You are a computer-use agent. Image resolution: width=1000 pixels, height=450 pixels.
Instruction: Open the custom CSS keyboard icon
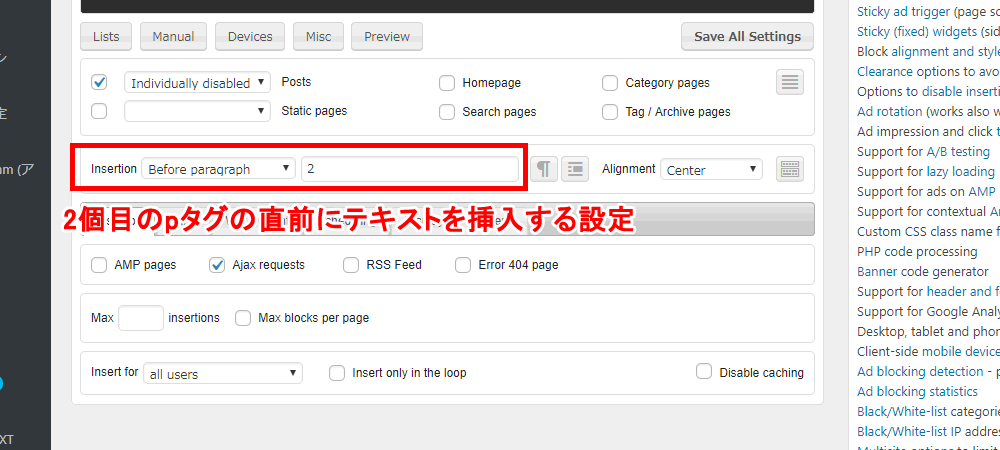tap(790, 169)
